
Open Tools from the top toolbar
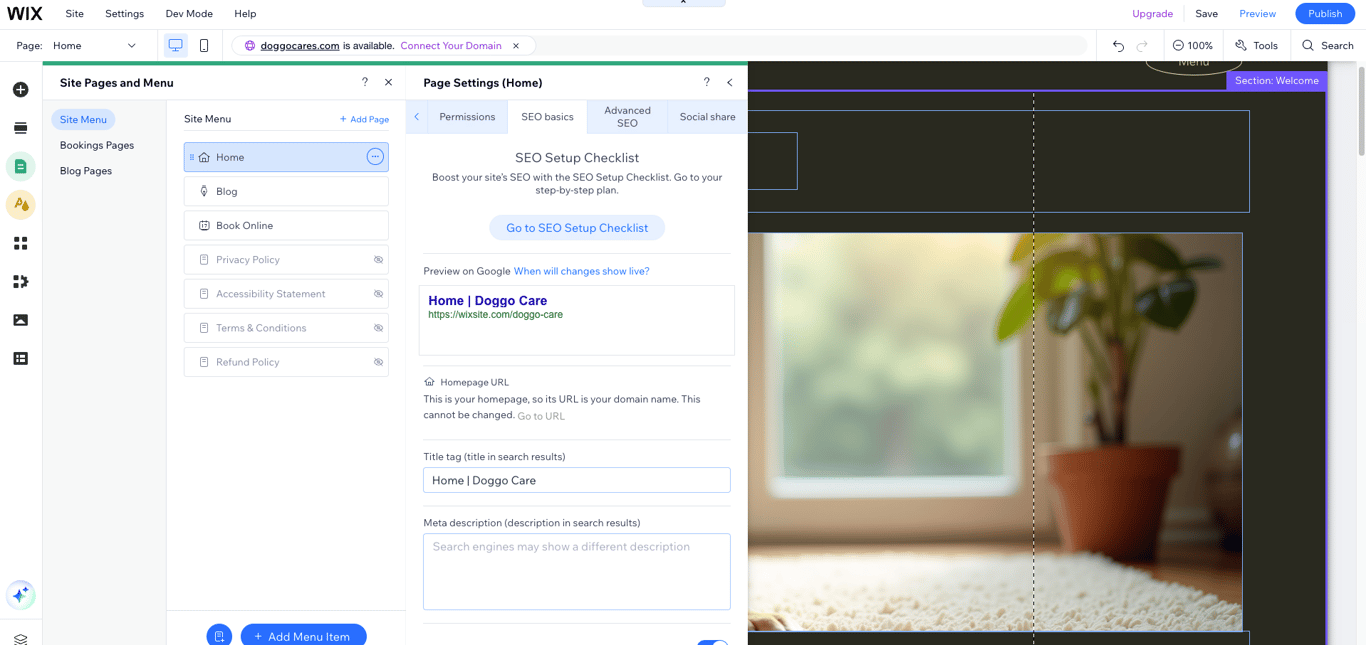(x=1256, y=45)
